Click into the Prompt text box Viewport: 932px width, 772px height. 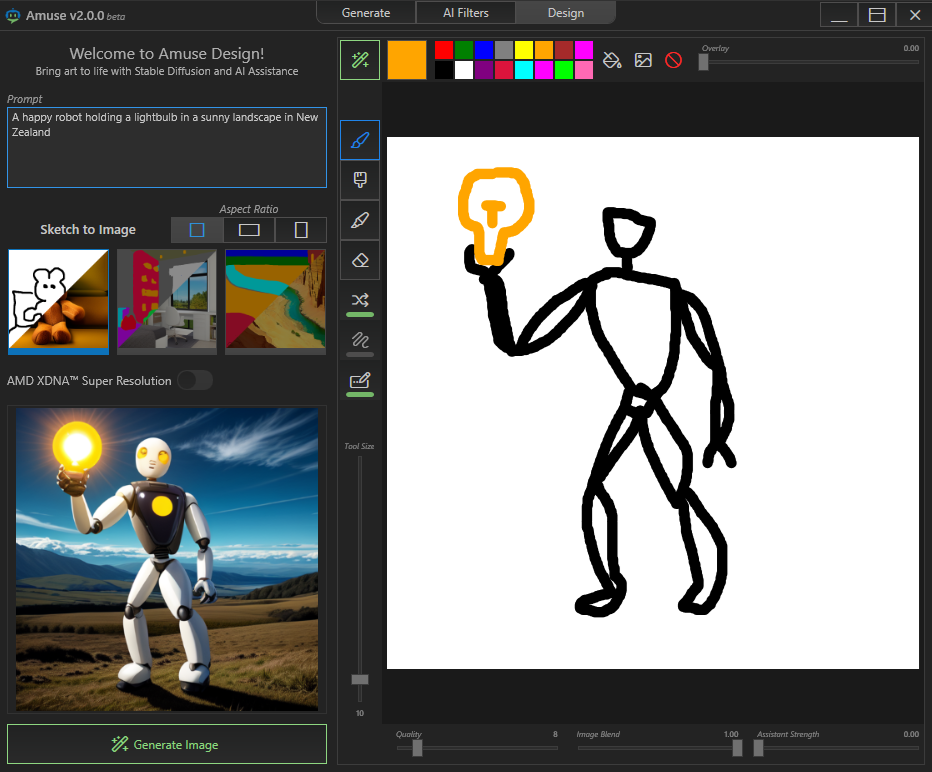tap(167, 148)
